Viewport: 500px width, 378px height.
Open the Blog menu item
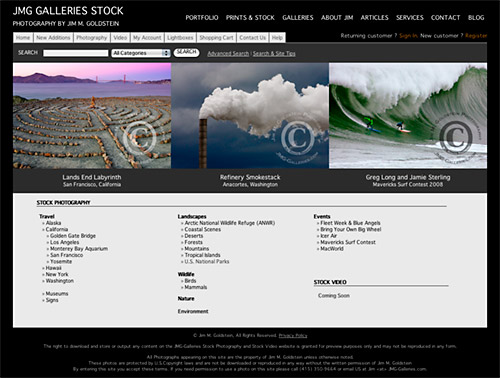point(476,18)
